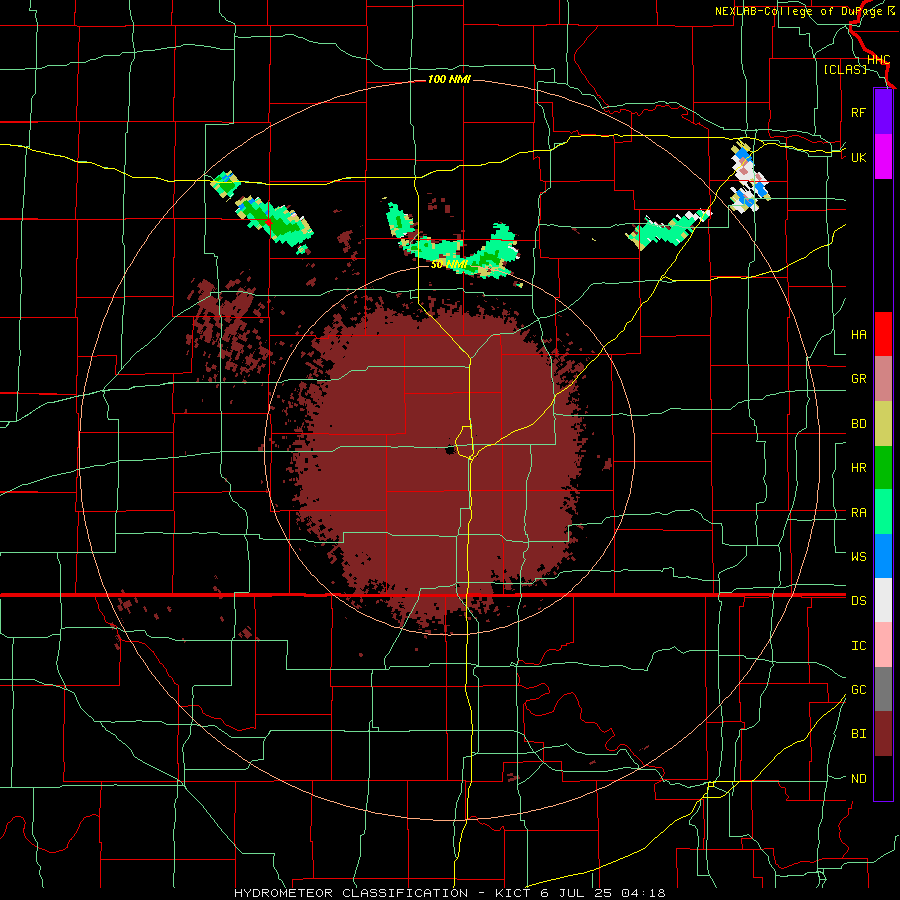
Task: Click the GC legend label
Action: point(858,690)
